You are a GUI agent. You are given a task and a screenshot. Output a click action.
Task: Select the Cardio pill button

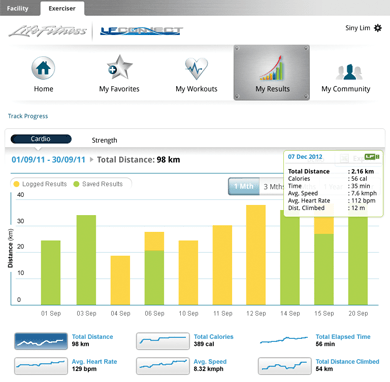41,139
